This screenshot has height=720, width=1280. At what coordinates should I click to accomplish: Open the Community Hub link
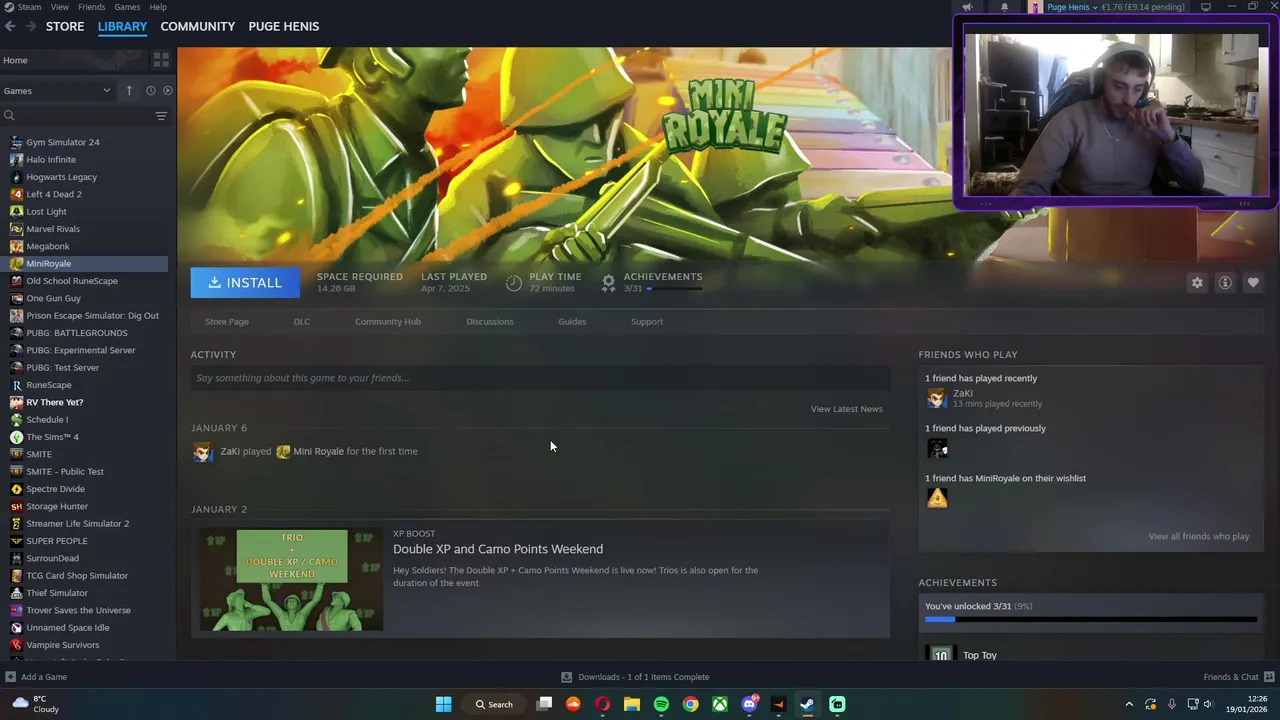tap(388, 322)
